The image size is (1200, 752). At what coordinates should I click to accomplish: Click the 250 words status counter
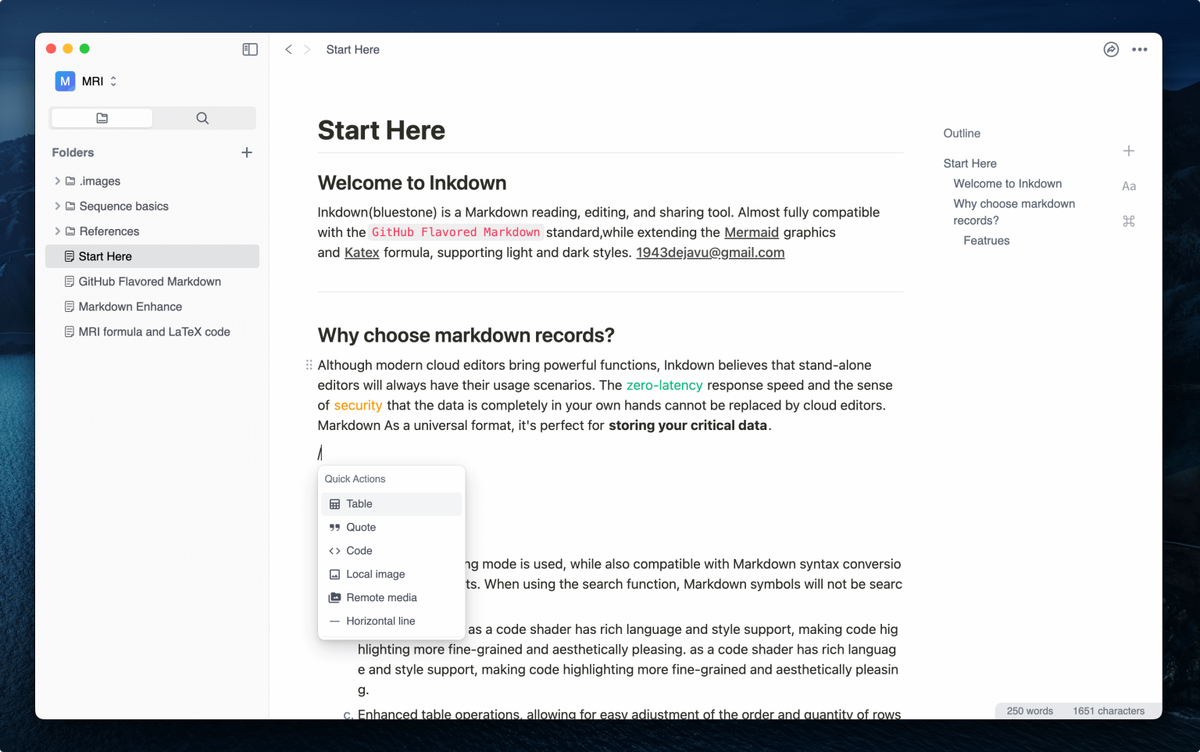pyautogui.click(x=1029, y=711)
